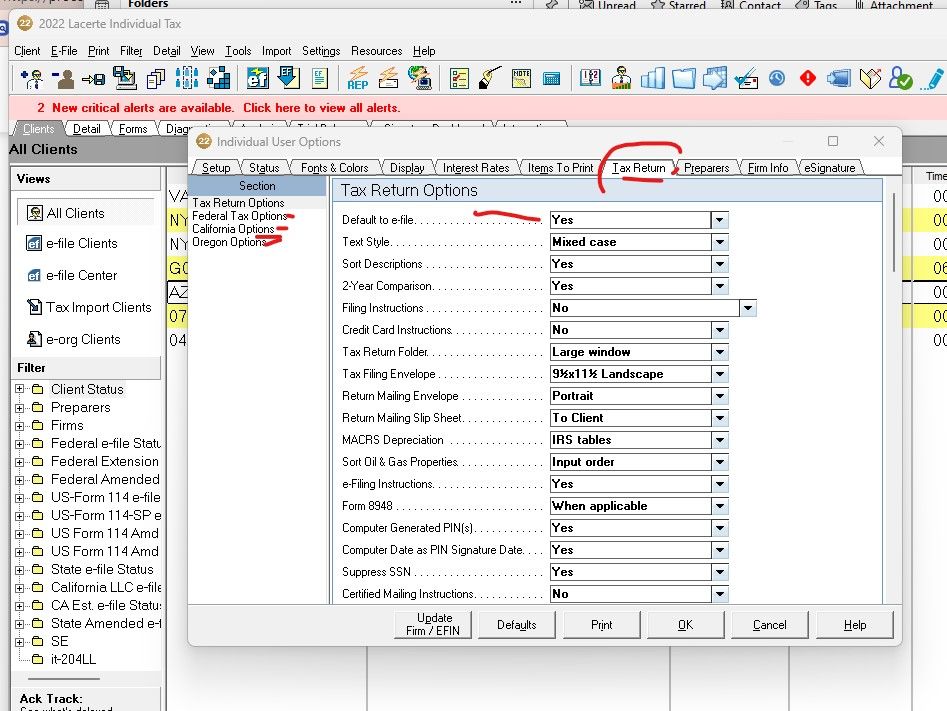Click the lightning envelope toolbar icon
947x711 pixels.
click(x=388, y=79)
